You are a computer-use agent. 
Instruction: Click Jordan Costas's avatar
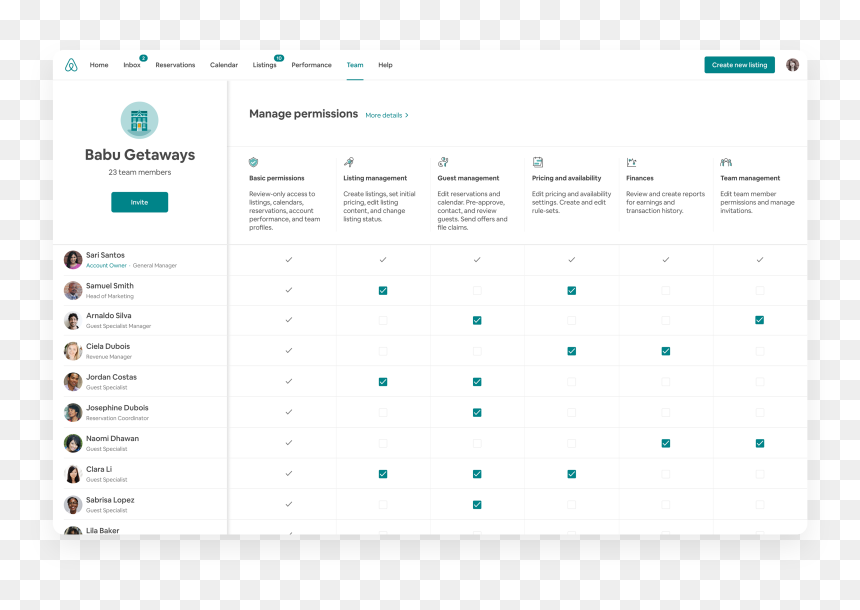click(73, 382)
